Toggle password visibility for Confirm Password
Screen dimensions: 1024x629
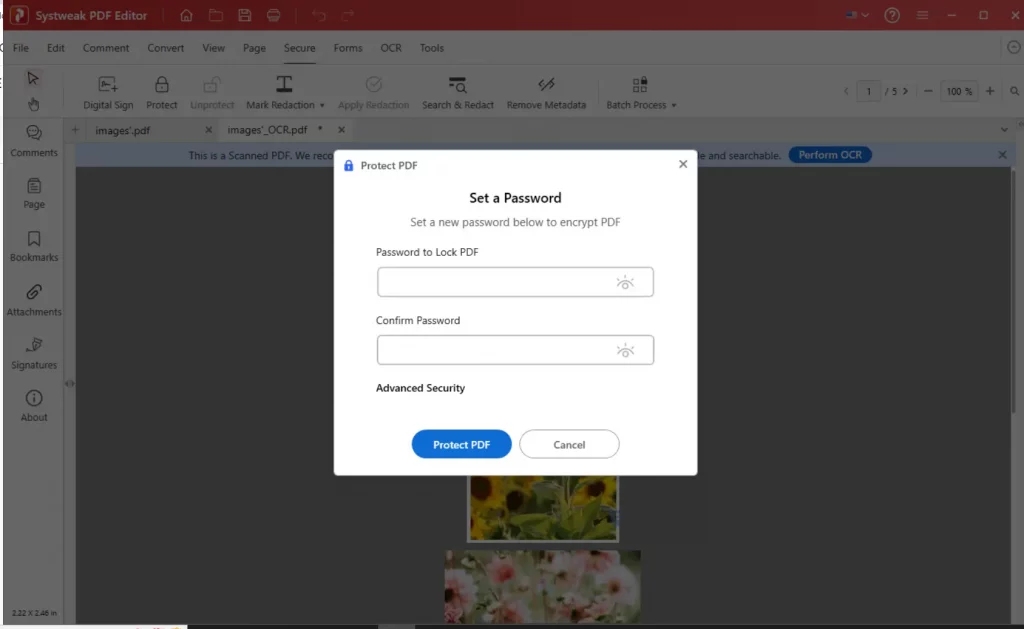626,350
